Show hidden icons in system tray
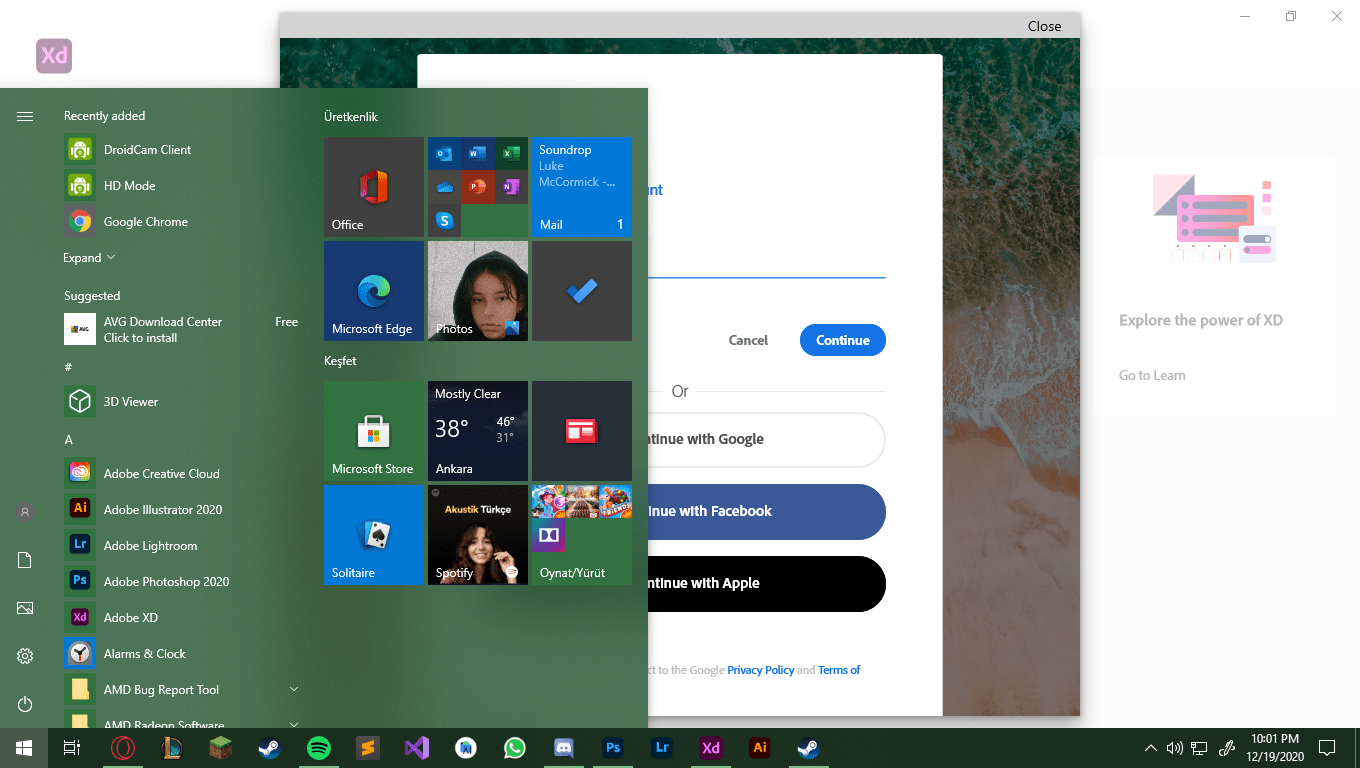The height and width of the screenshot is (768, 1360). coord(1150,748)
